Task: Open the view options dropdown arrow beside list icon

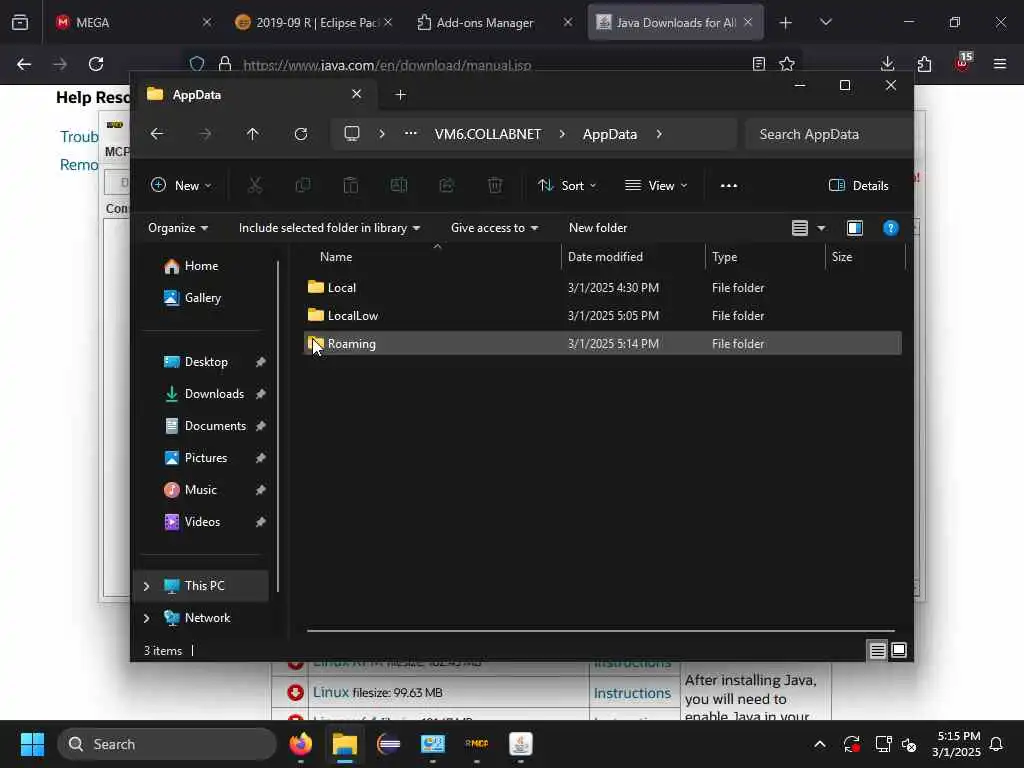Action: pyautogui.click(x=822, y=228)
